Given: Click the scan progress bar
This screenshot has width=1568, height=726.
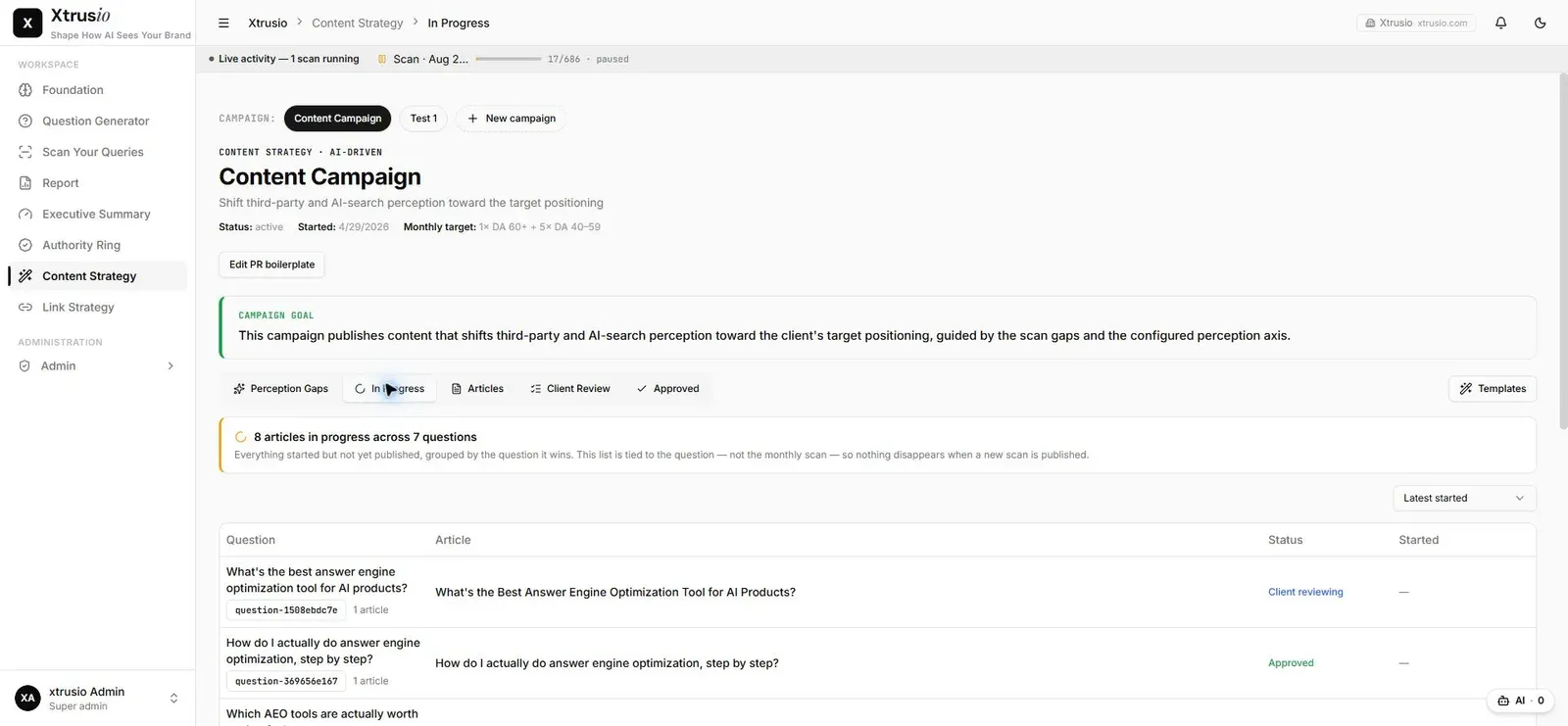Looking at the screenshot, I should pyautogui.click(x=508, y=59).
